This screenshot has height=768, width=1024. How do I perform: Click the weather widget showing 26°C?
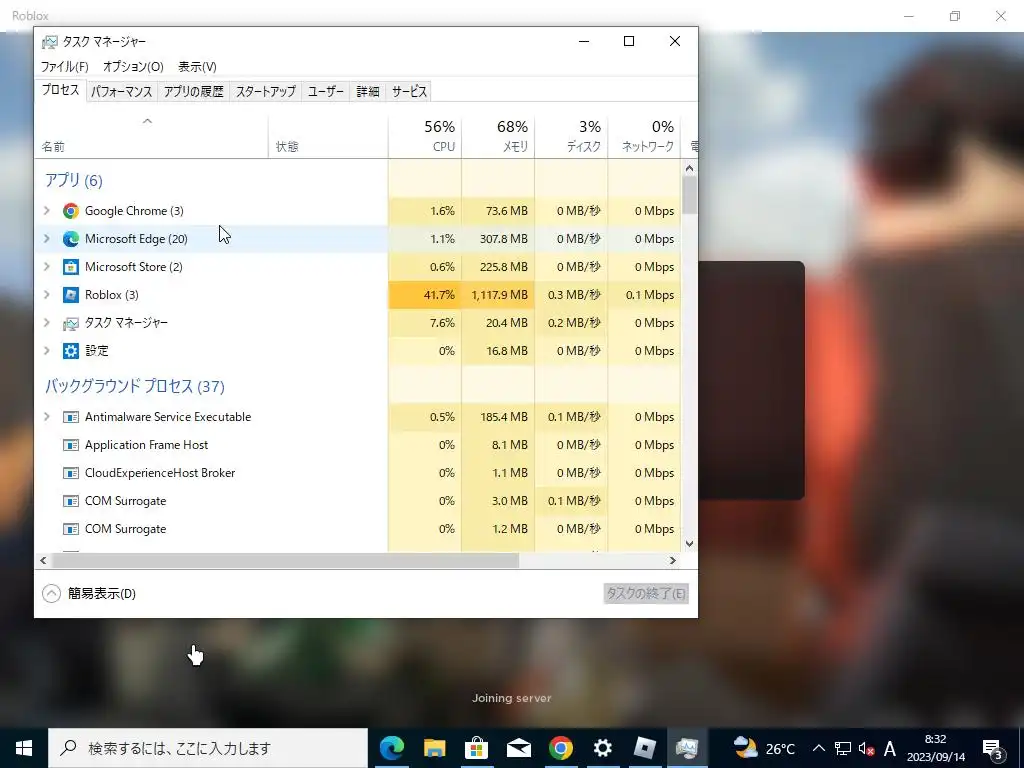tap(764, 748)
